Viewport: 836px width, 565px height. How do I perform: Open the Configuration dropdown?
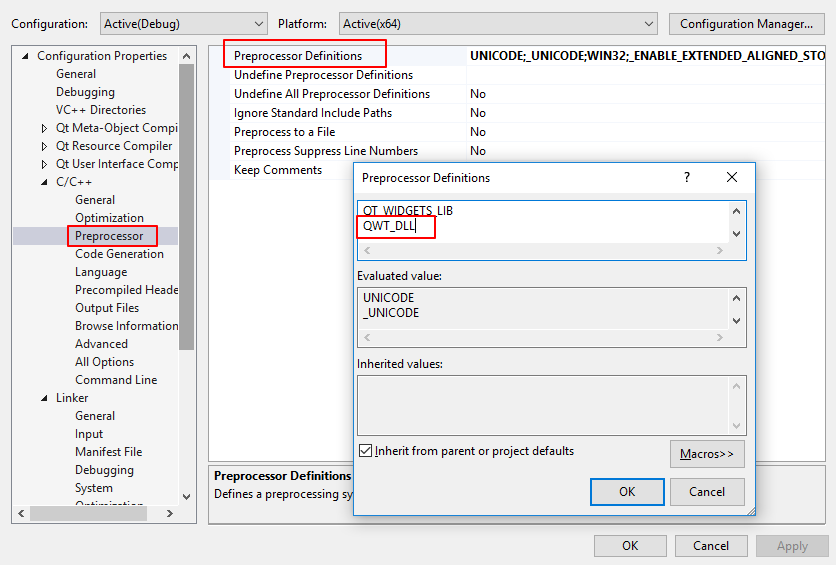tap(183, 23)
